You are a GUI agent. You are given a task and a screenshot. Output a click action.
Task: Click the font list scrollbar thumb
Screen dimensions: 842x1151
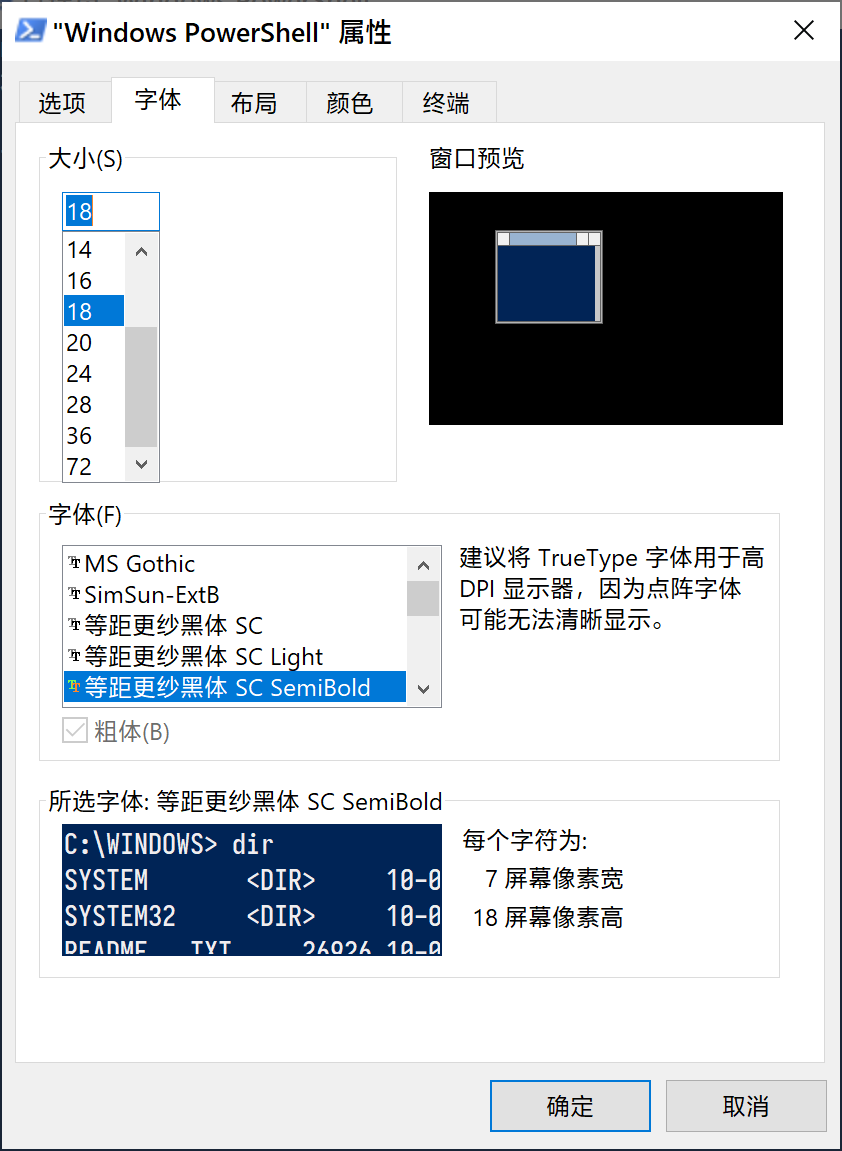(423, 598)
